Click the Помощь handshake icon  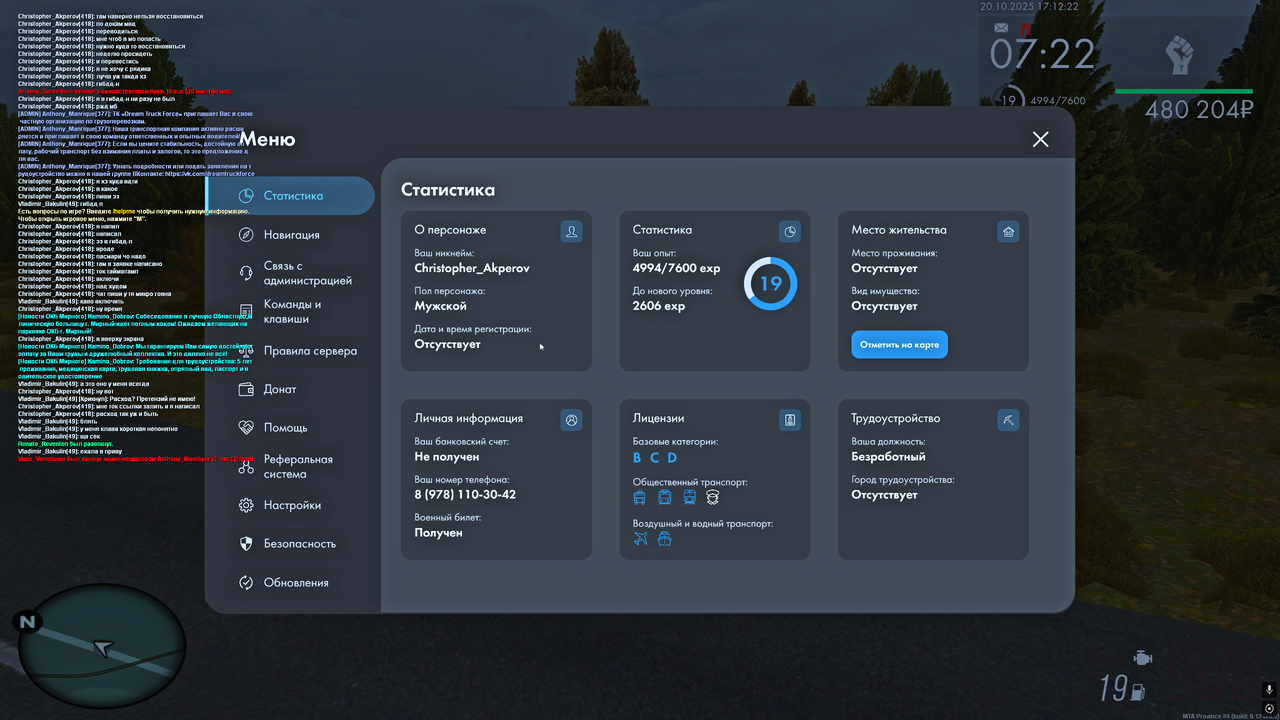pos(246,427)
